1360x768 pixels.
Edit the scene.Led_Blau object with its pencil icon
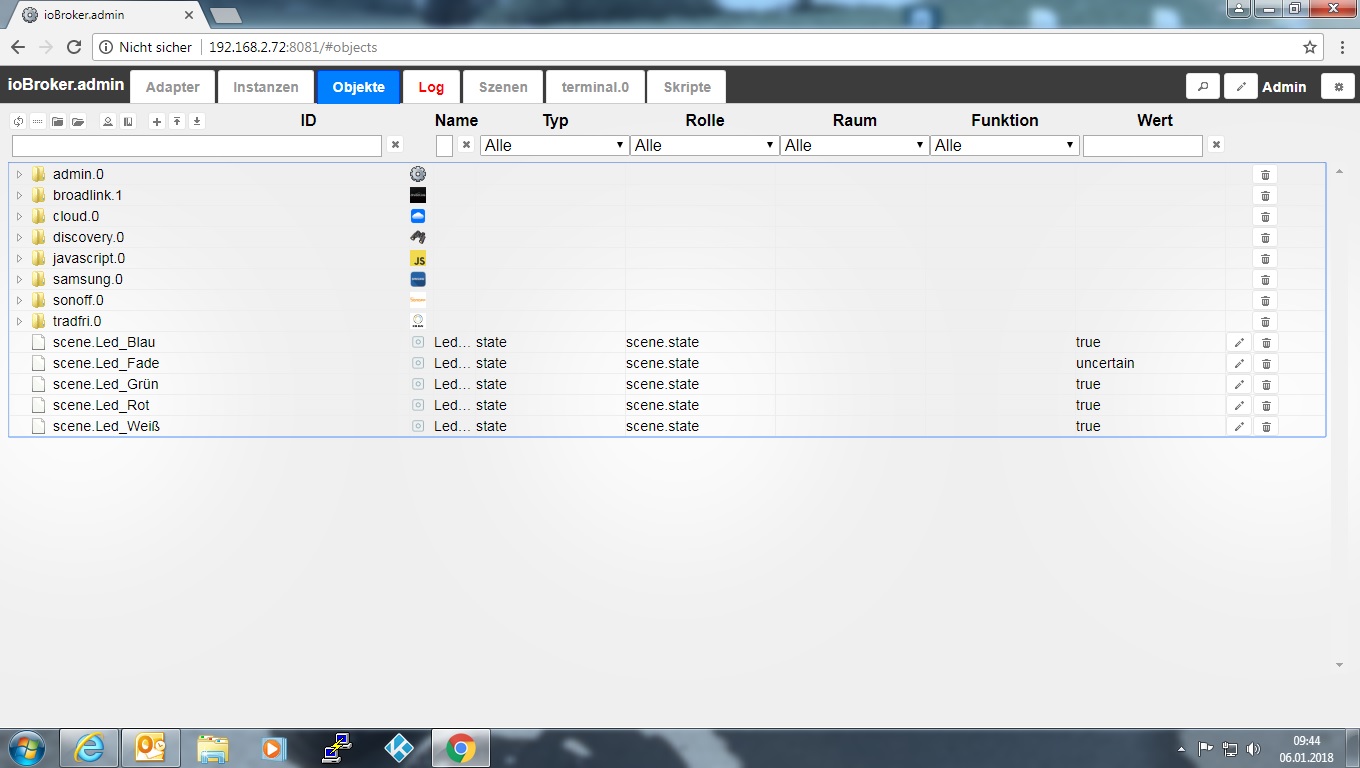click(1239, 342)
